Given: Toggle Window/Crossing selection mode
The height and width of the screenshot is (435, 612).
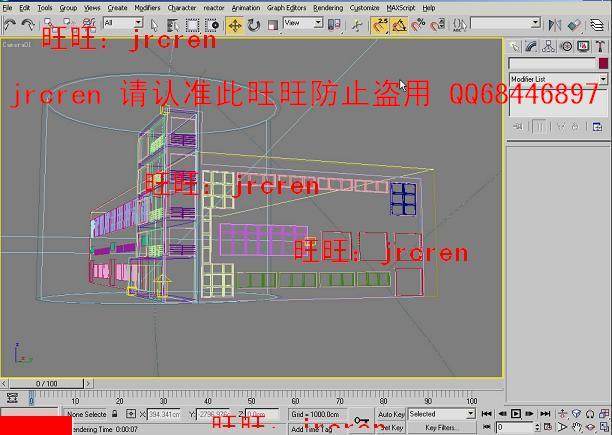Looking at the screenshot, I should (212, 25).
